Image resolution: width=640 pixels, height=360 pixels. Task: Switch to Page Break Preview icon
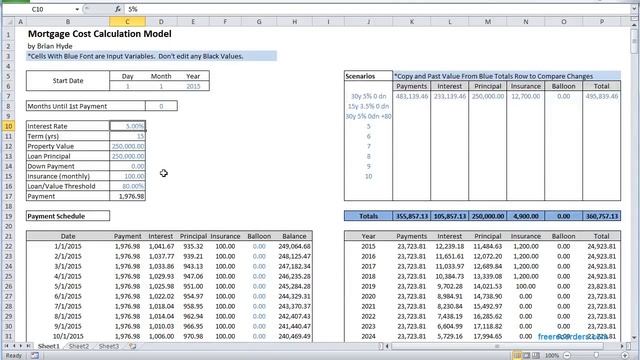click(x=536, y=356)
